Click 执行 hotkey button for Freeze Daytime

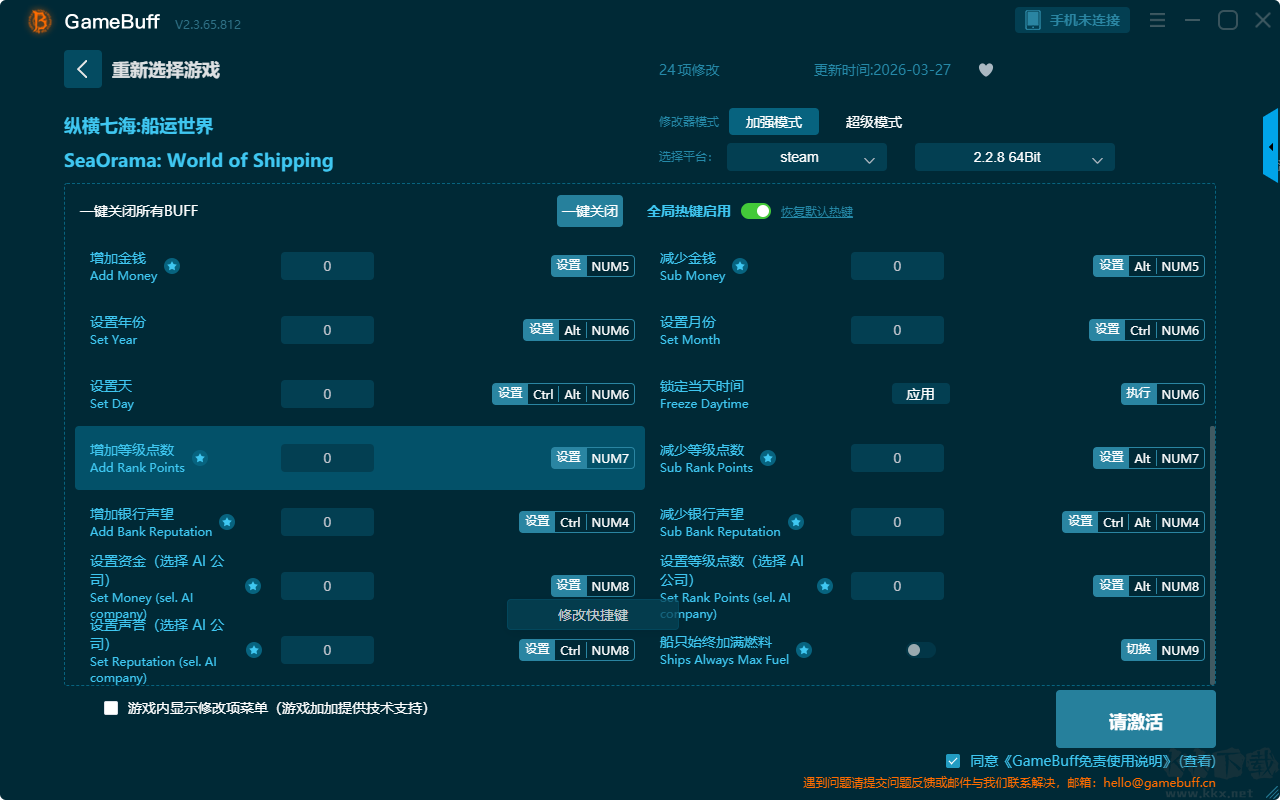click(x=1139, y=394)
